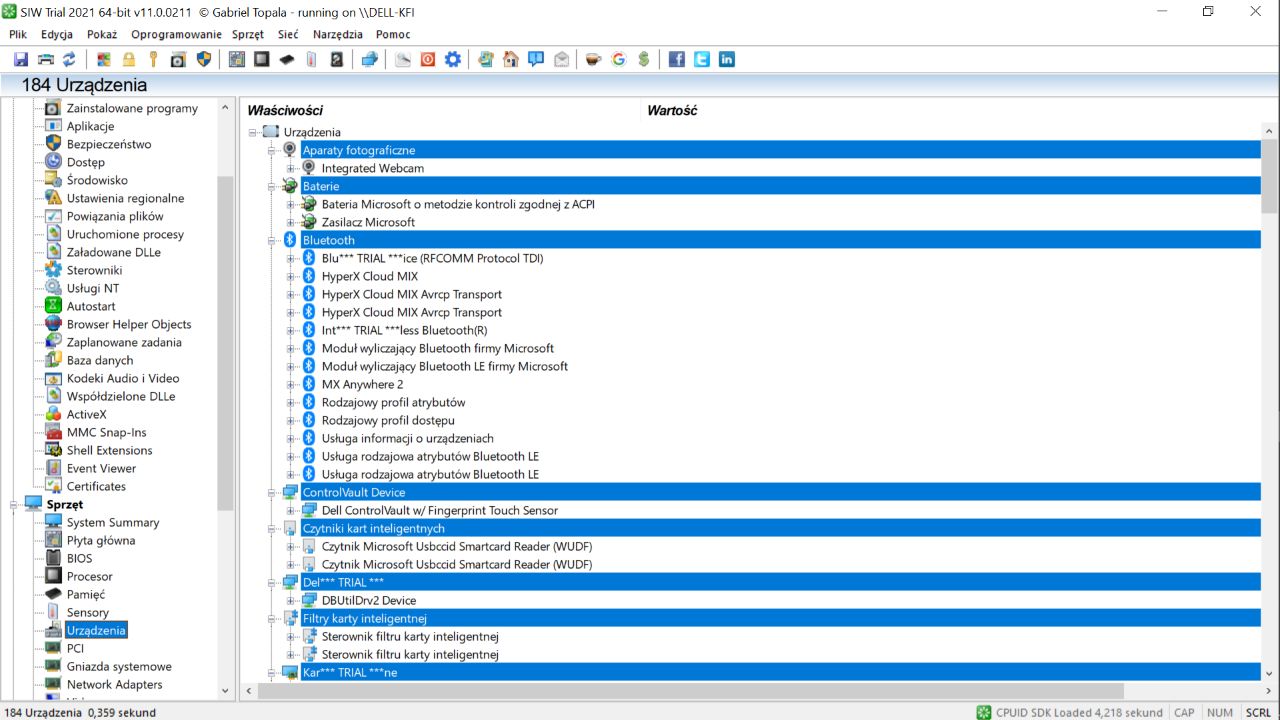This screenshot has width=1280, height=720.
Task: Select System Summary in the sidebar
Action: click(x=113, y=522)
